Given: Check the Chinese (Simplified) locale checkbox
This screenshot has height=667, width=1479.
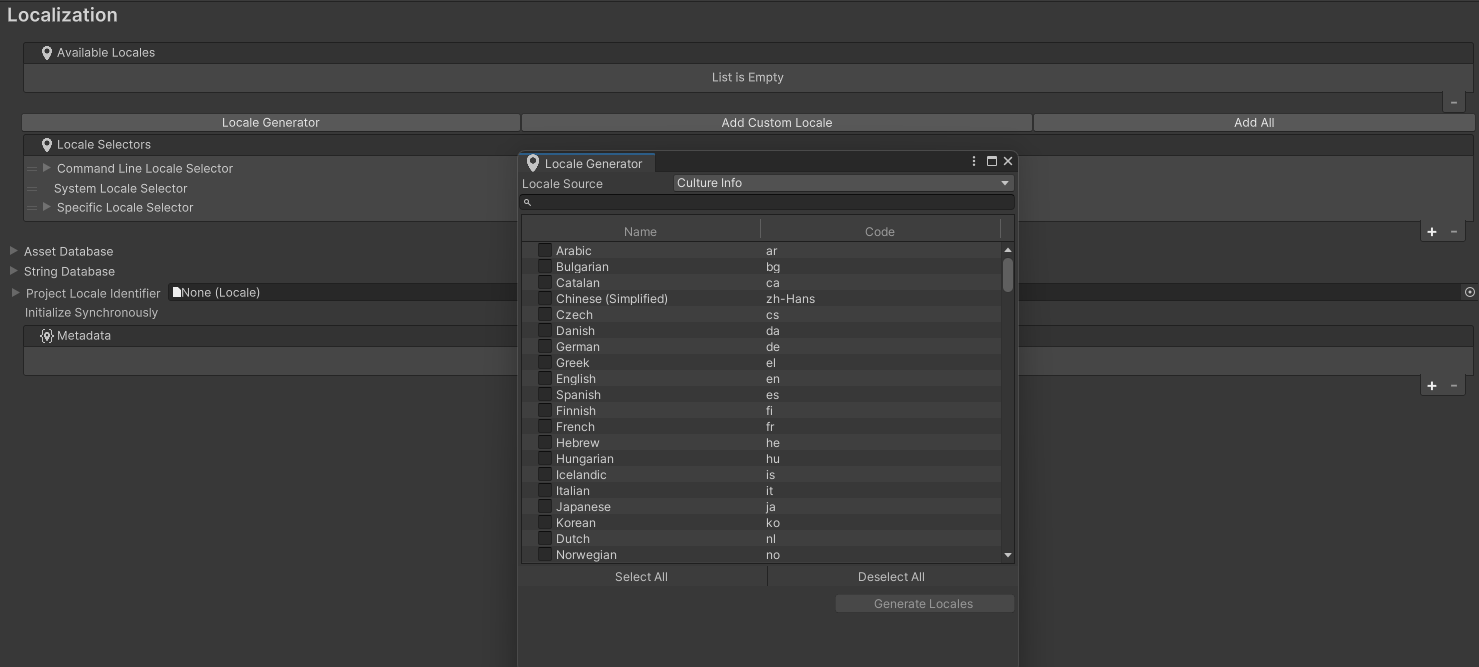Looking at the screenshot, I should pos(543,298).
